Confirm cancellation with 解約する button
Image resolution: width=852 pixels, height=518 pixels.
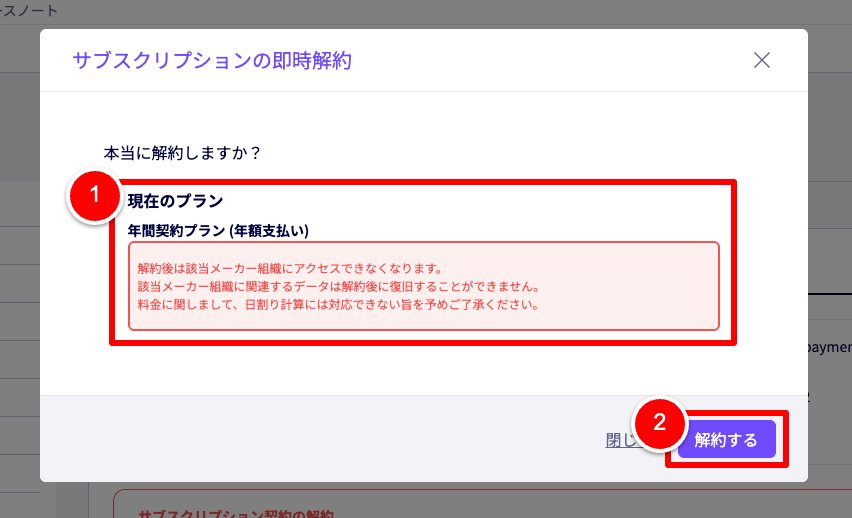pos(726,439)
